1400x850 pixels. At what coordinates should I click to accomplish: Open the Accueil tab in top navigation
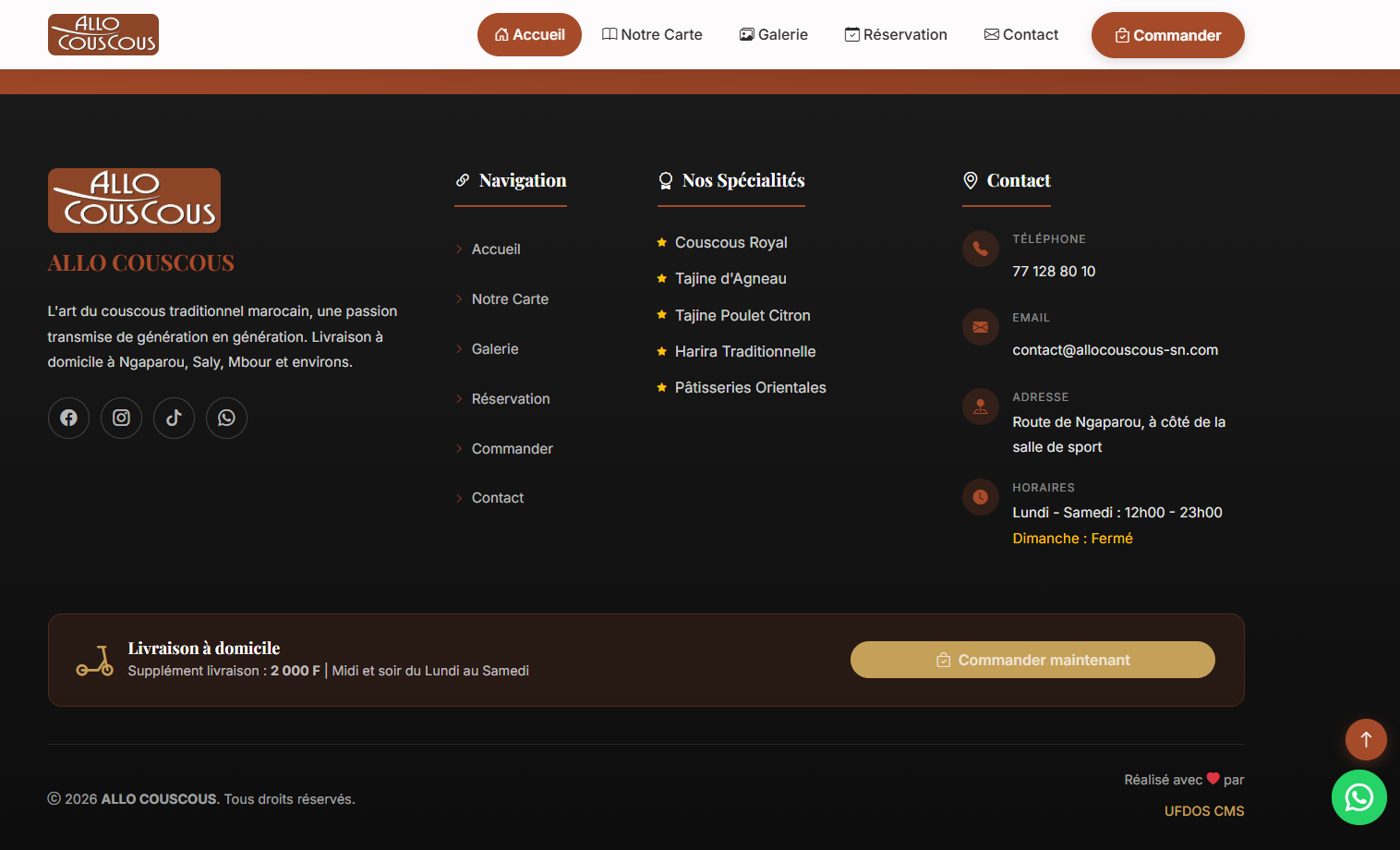click(529, 35)
